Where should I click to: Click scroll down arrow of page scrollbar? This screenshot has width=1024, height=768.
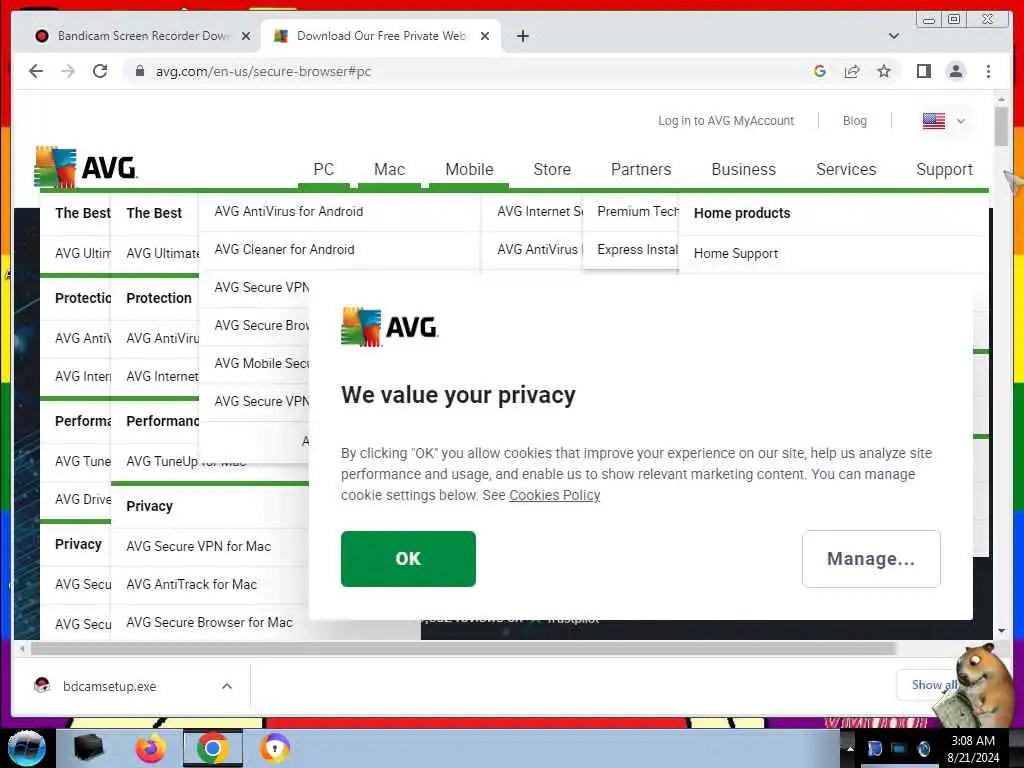coord(1001,631)
